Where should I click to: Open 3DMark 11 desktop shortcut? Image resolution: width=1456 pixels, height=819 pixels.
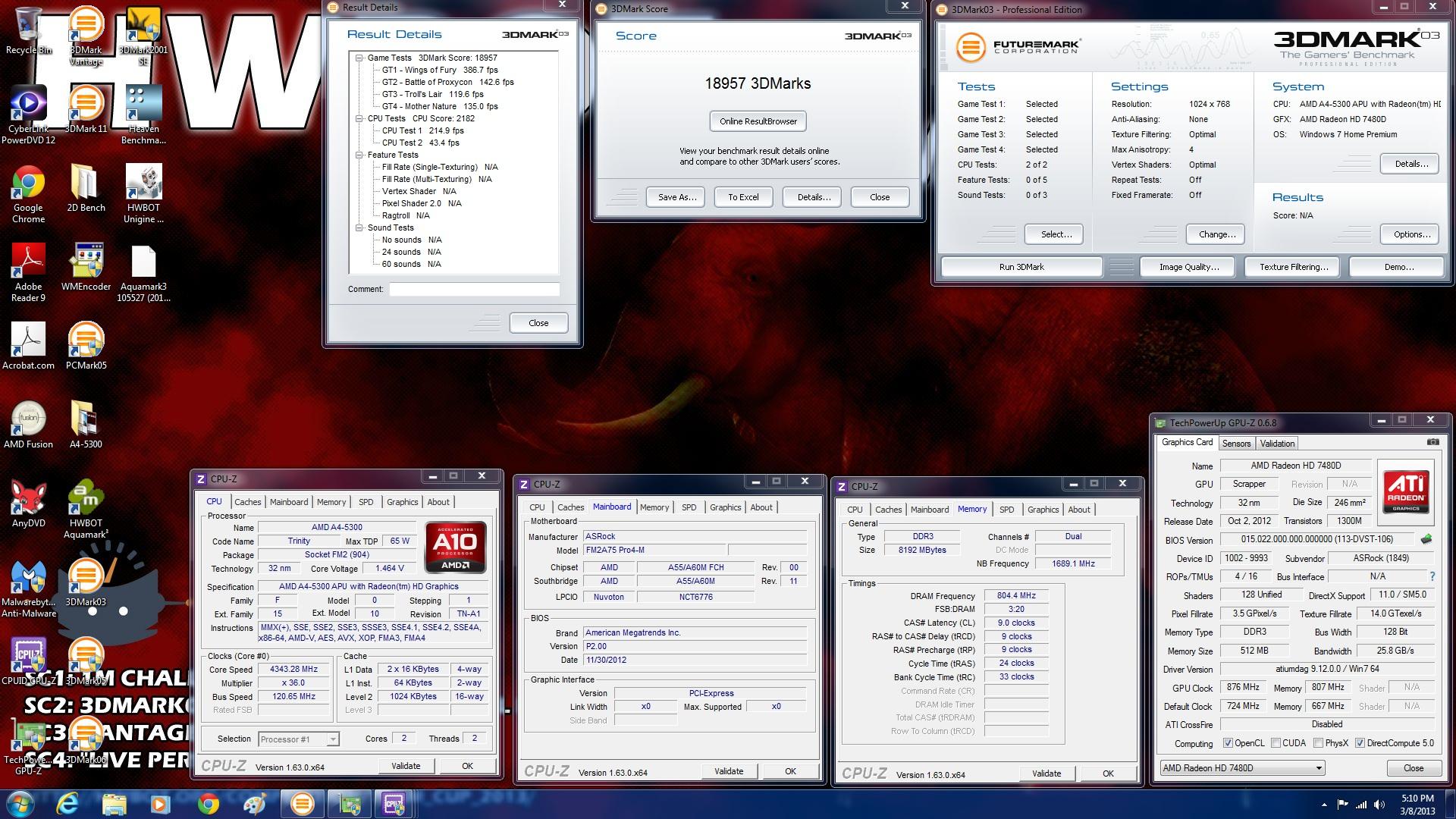(x=86, y=109)
